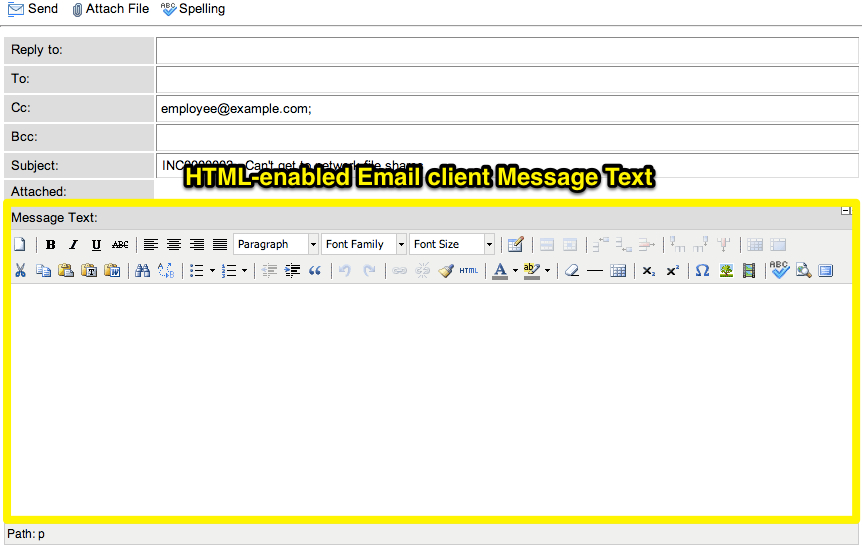
Task: Click the scissors cut icon
Action: (x=20, y=271)
